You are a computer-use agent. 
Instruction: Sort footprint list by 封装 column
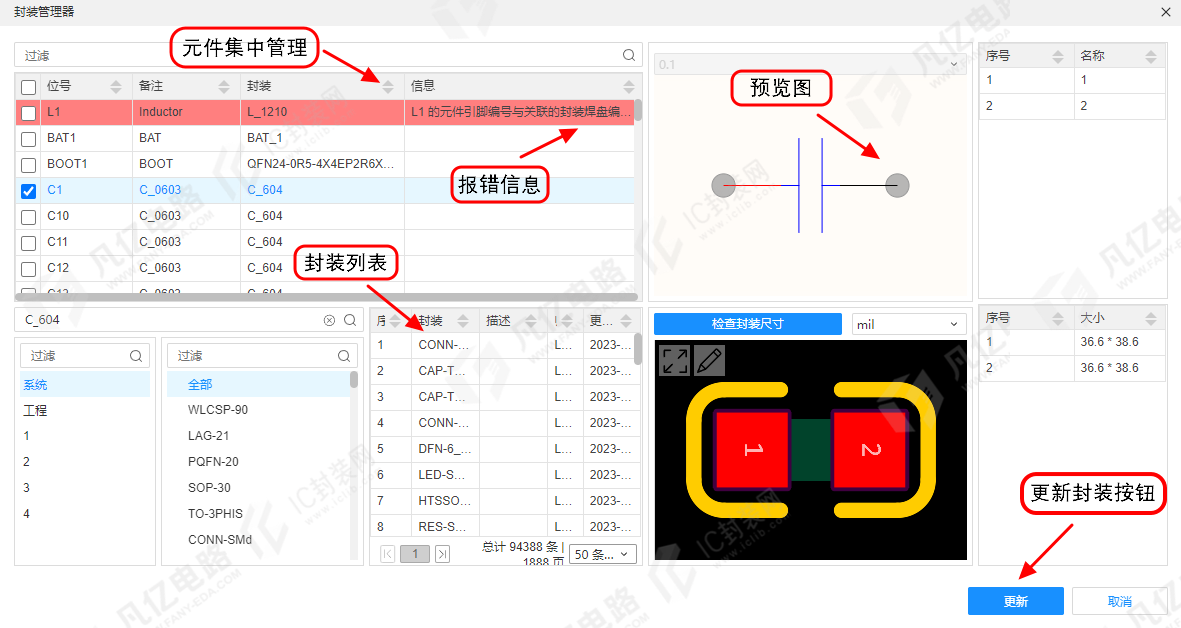point(463,322)
